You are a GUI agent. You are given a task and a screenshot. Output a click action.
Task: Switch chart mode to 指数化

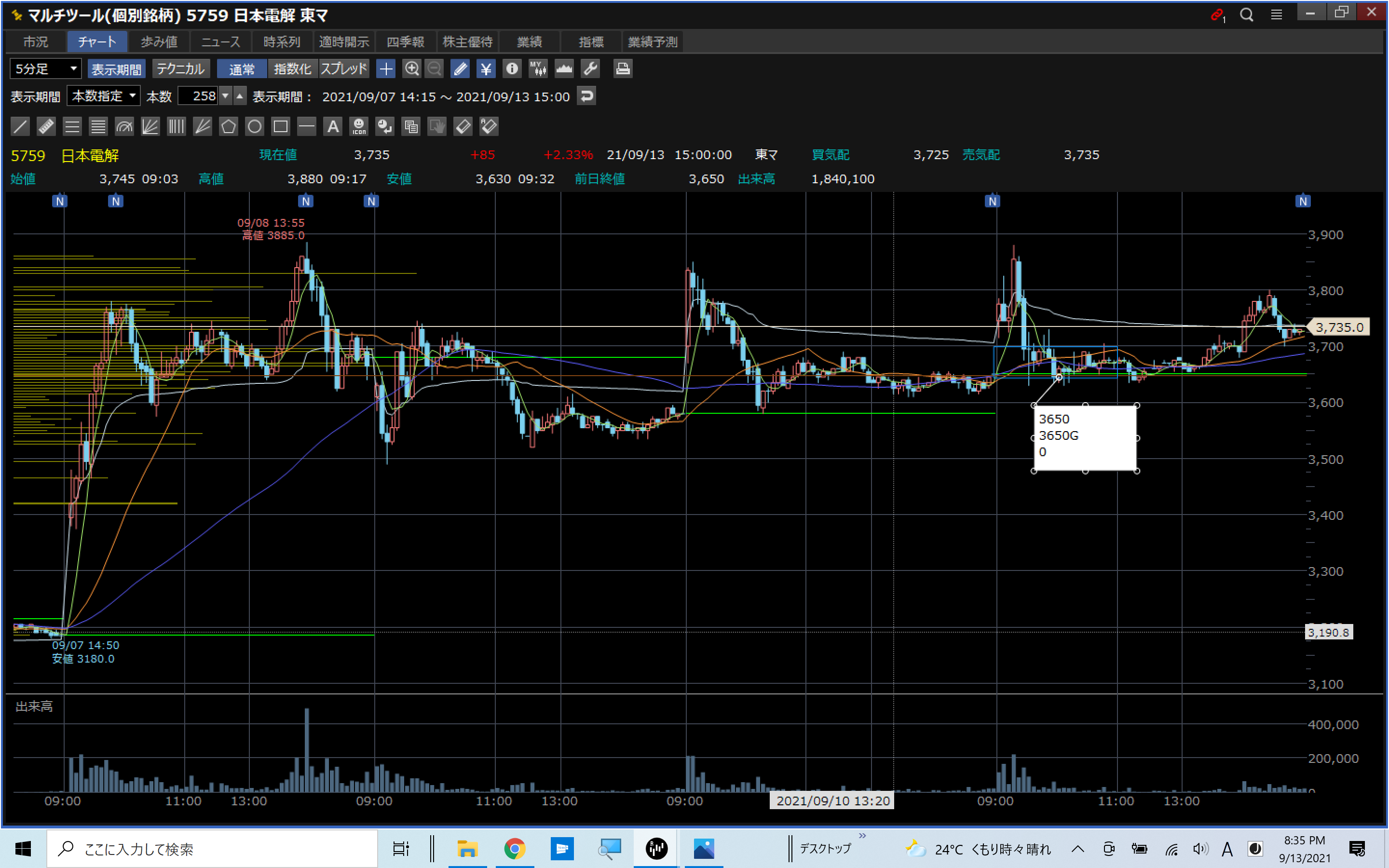tap(292, 69)
